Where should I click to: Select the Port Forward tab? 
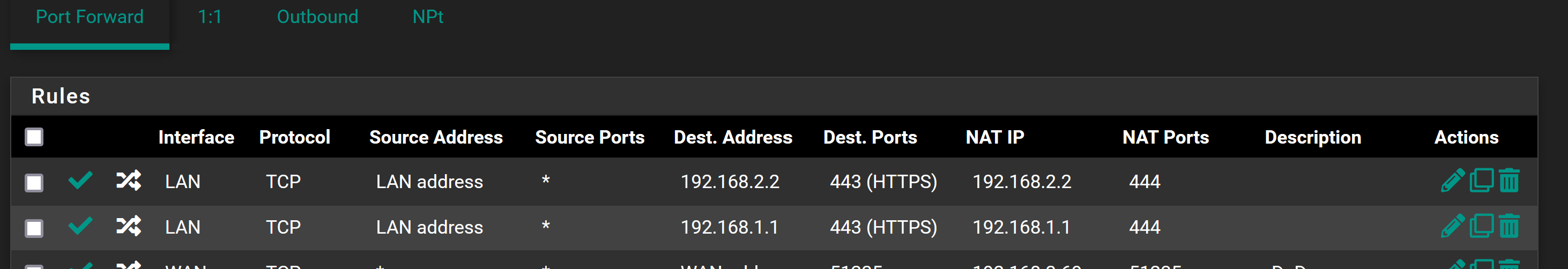pyautogui.click(x=90, y=17)
